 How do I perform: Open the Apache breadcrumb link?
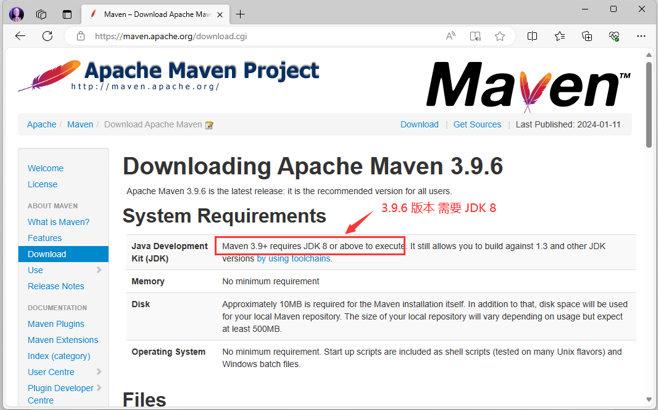point(42,125)
